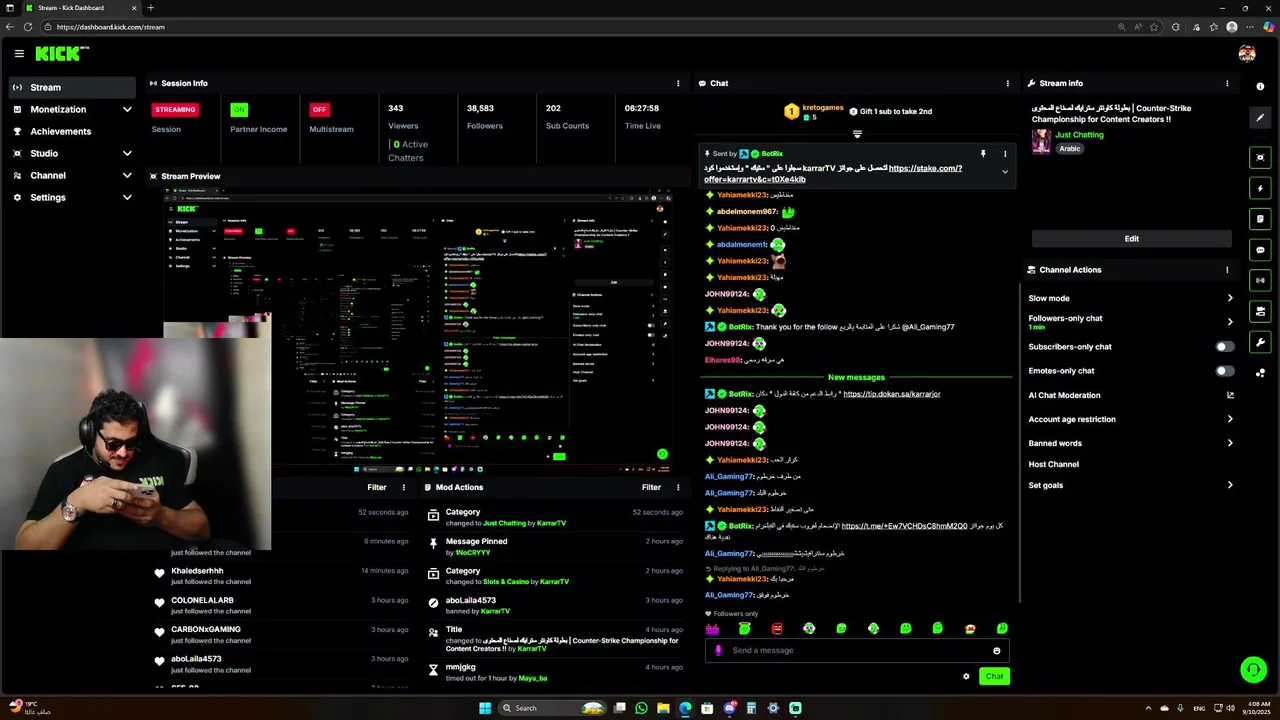The width and height of the screenshot is (1280, 720).
Task: Open chat settings gear icon
Action: pos(966,676)
